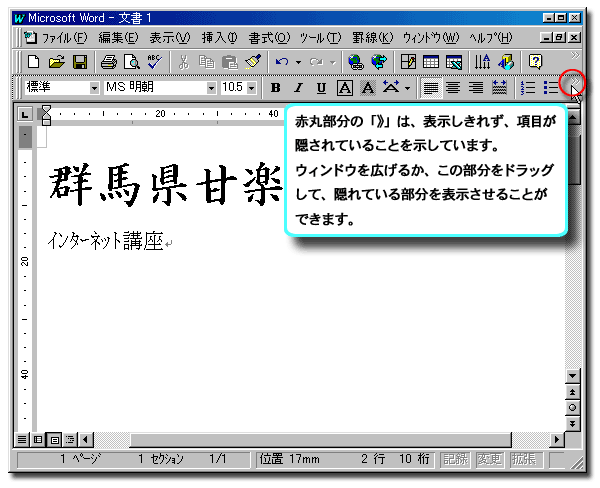Set justified text alignment
The image size is (600, 488).
(431, 88)
